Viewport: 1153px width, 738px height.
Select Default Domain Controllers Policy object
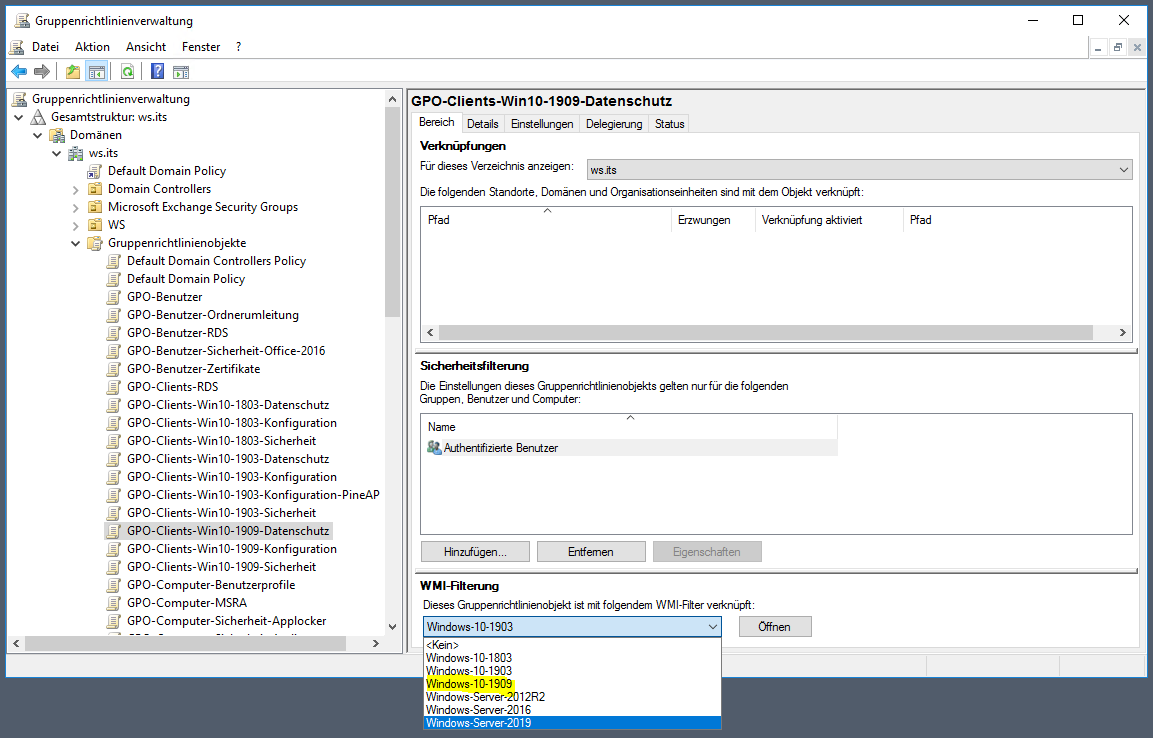coord(216,261)
